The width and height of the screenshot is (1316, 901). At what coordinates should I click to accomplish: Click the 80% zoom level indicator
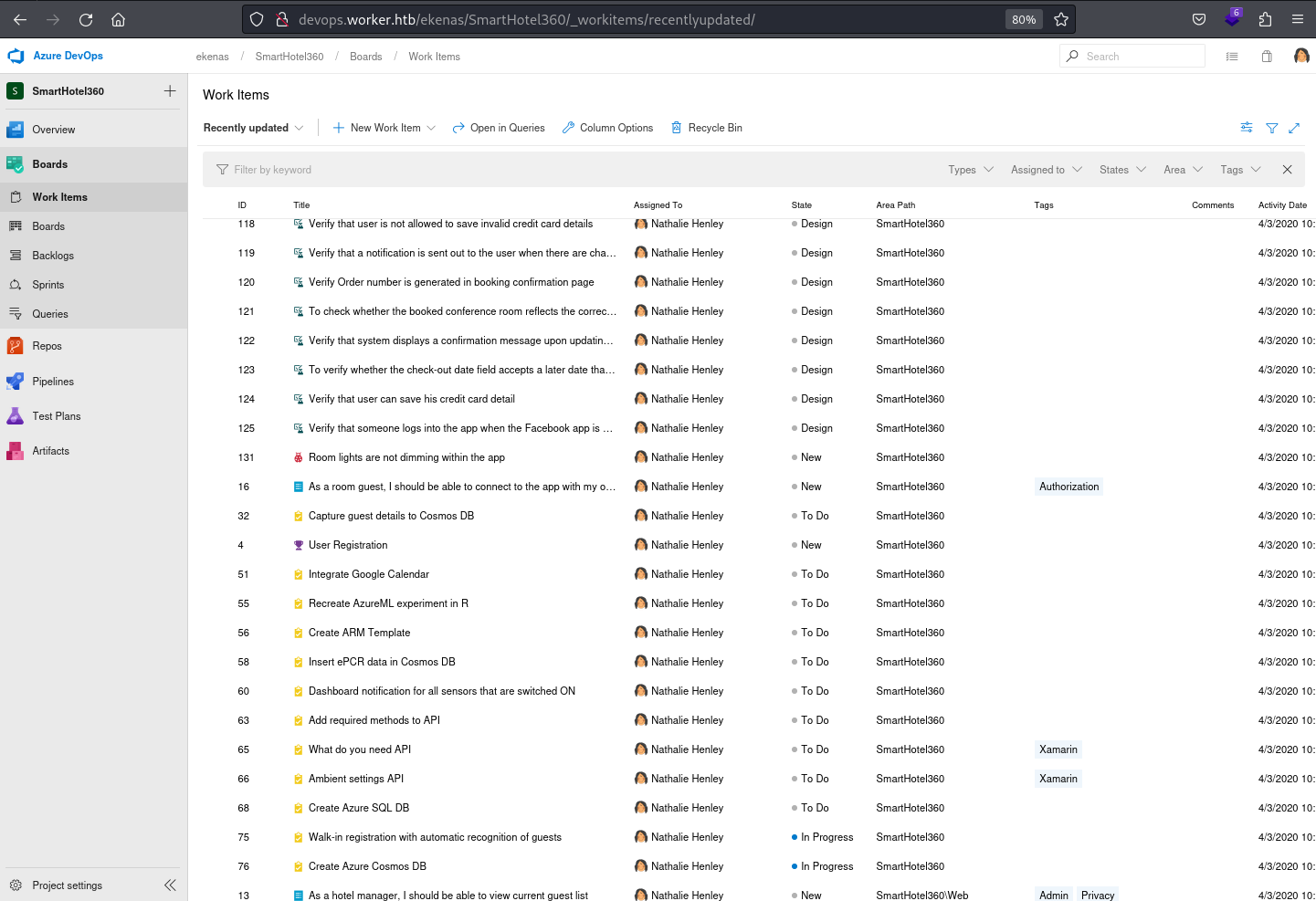click(1024, 19)
